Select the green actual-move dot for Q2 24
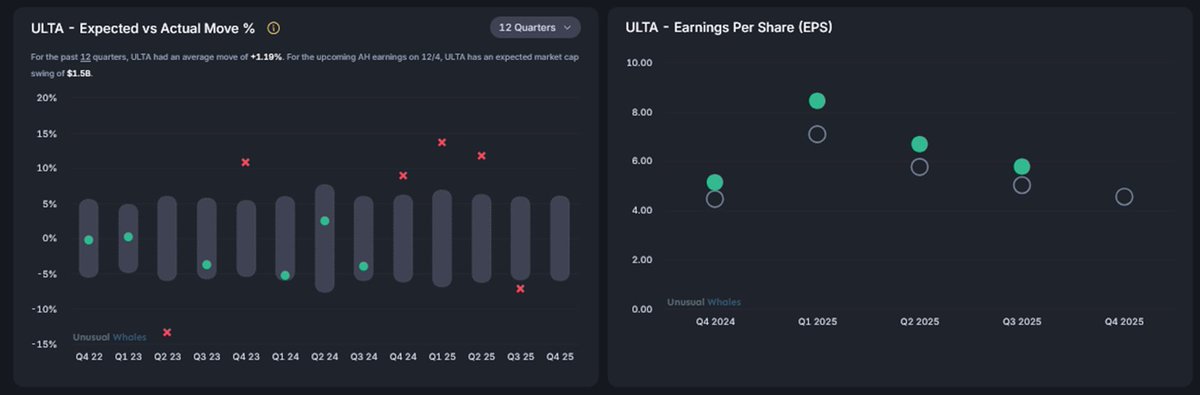This screenshot has width=1200, height=395. [324, 221]
